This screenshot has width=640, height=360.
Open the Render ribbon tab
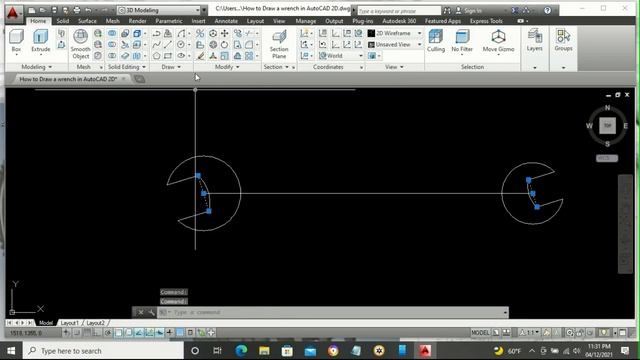[138, 21]
